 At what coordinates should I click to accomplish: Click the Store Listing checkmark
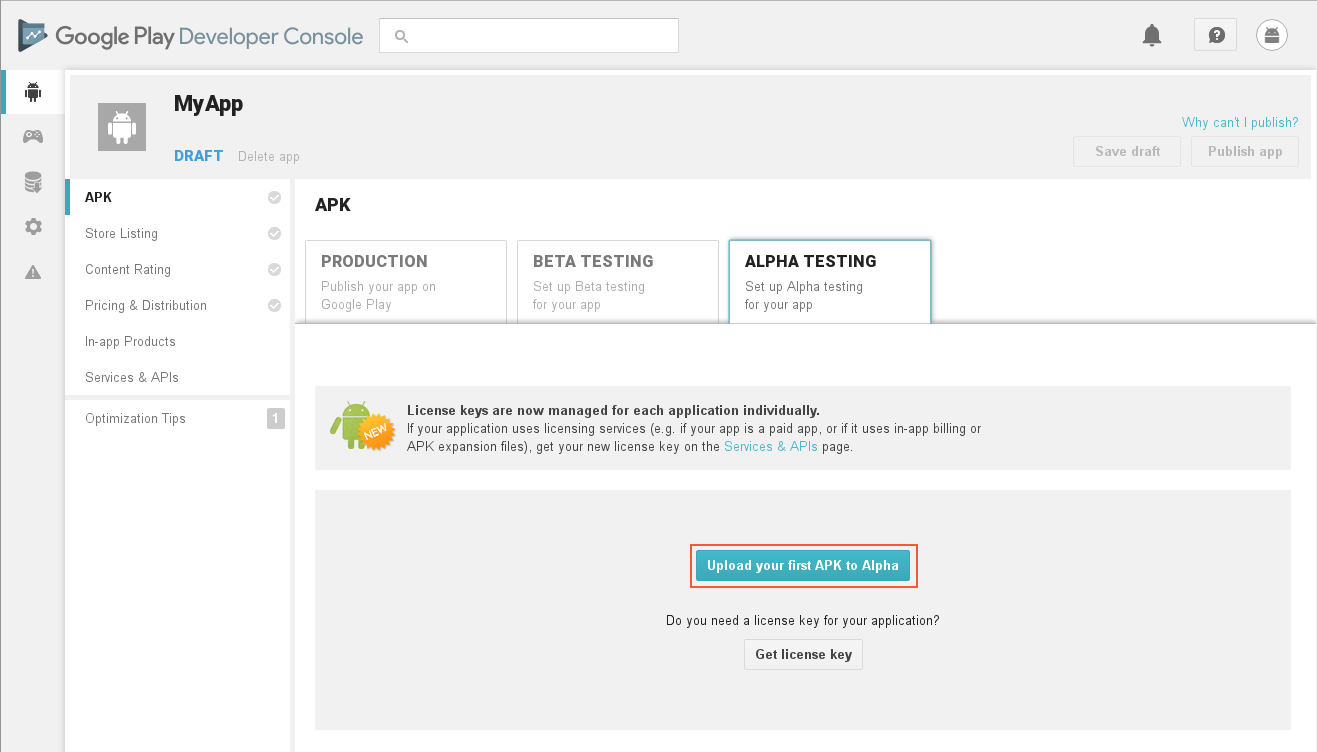pyautogui.click(x=274, y=234)
